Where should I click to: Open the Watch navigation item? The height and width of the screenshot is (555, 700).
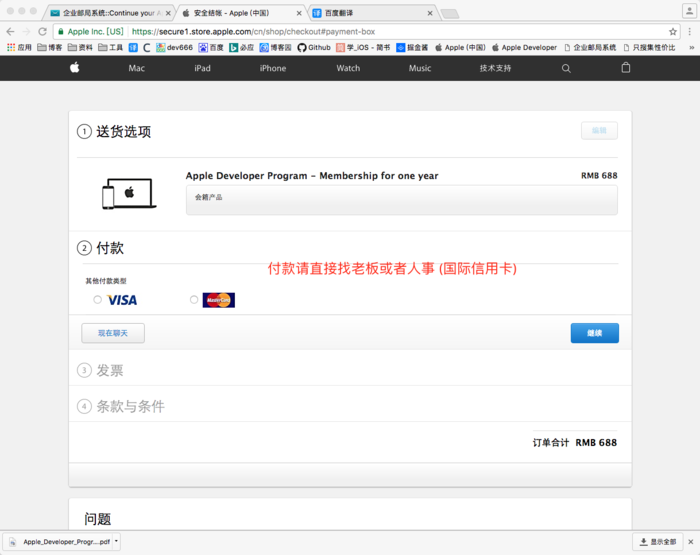point(348,68)
